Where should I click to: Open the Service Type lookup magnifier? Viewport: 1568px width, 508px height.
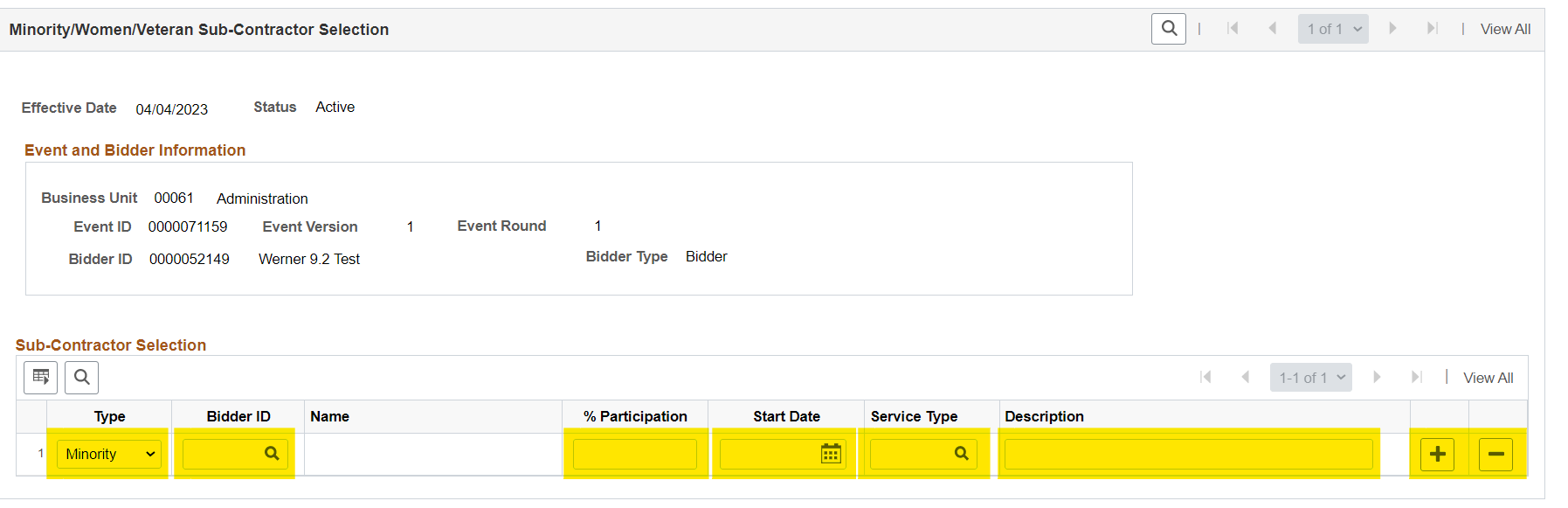coord(961,454)
